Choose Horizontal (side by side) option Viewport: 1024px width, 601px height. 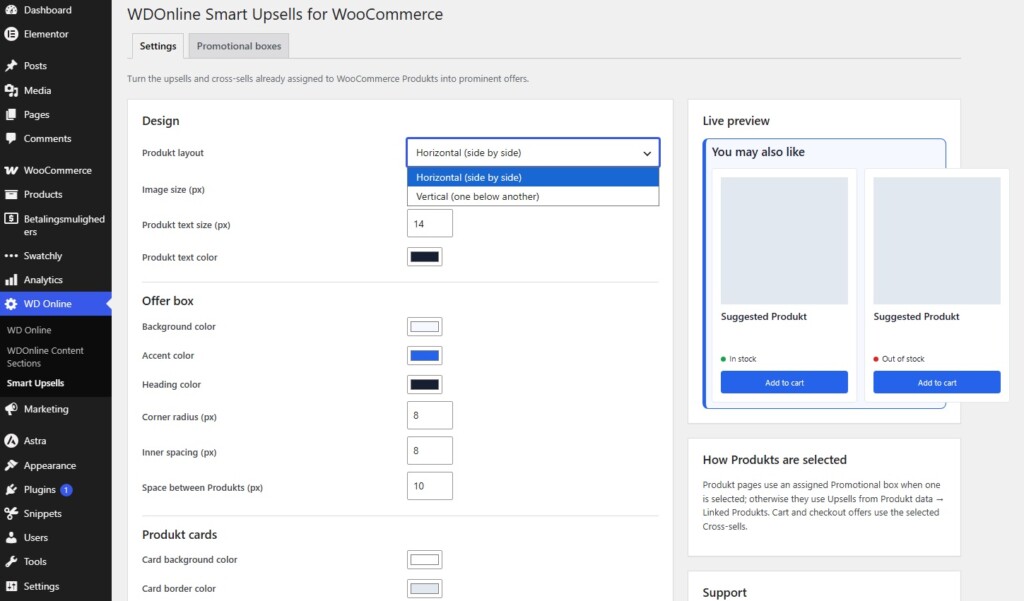click(533, 177)
